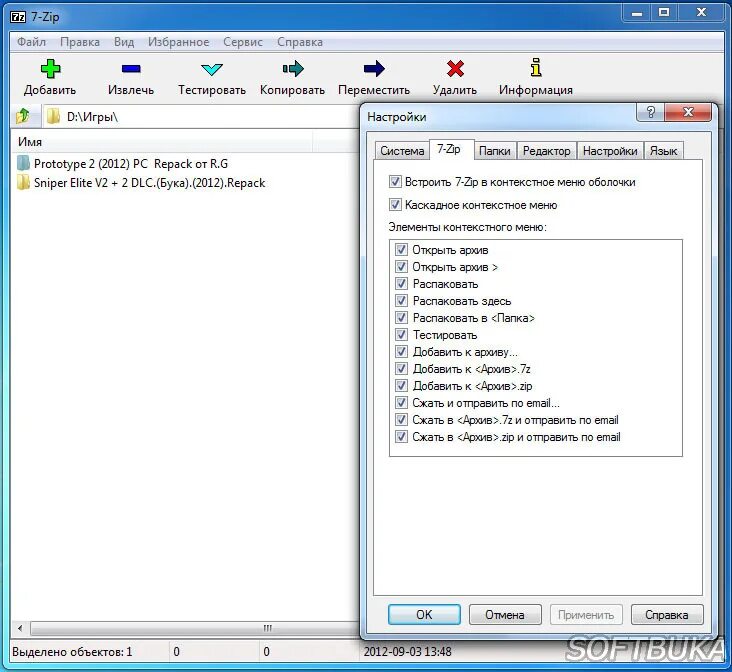Open the Файл menu
The image size is (732, 672).
click(31, 42)
